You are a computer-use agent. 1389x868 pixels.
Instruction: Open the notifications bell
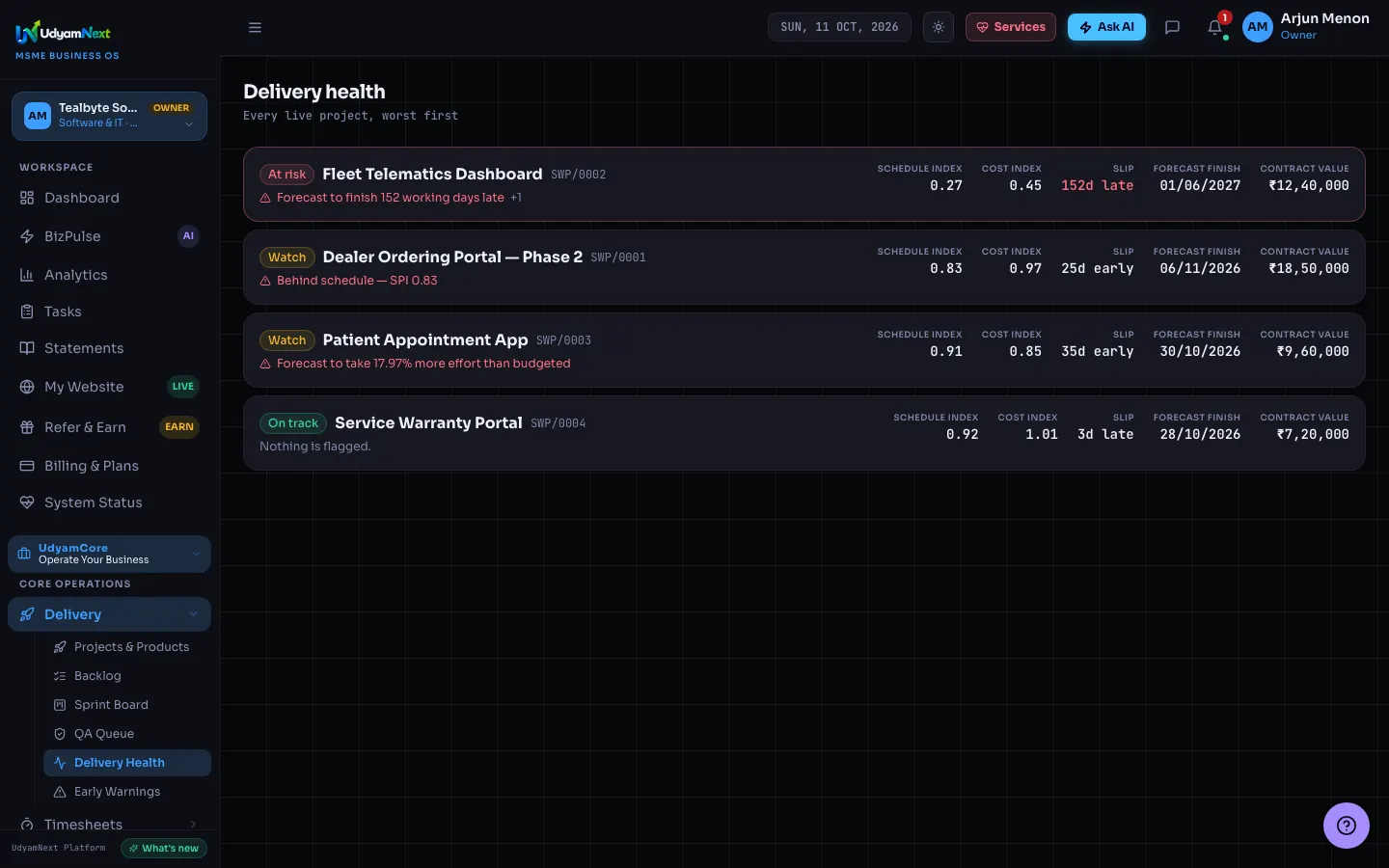(1215, 27)
